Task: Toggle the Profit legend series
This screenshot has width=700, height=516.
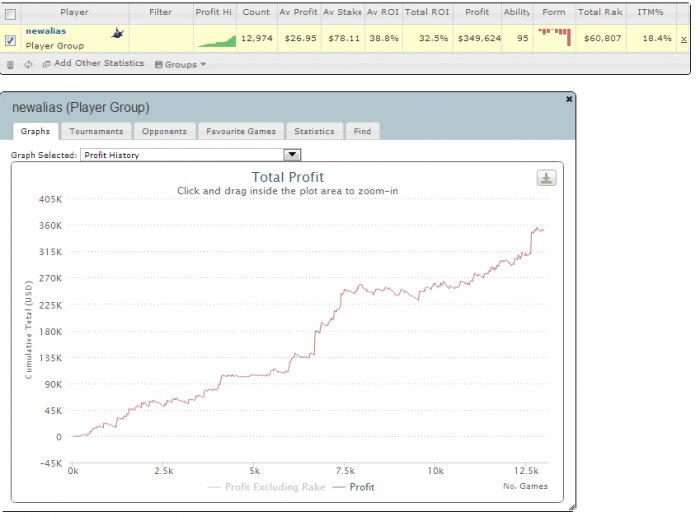Action: [x=354, y=487]
